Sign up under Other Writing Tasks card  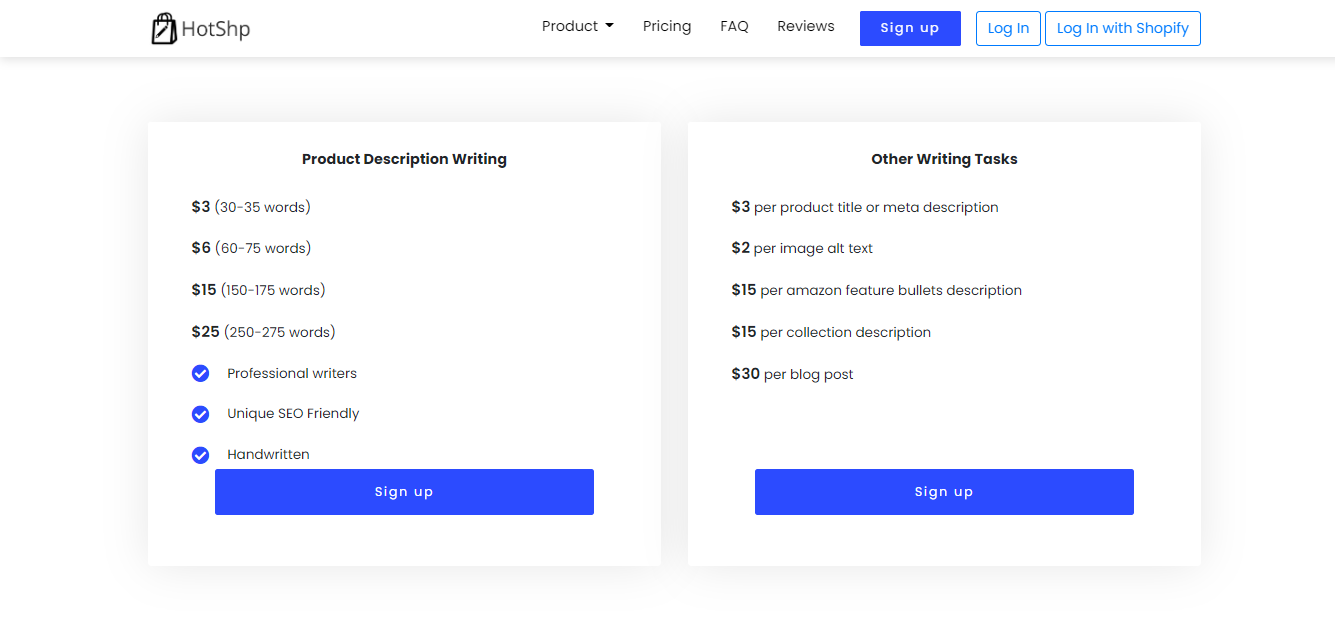[x=944, y=492]
